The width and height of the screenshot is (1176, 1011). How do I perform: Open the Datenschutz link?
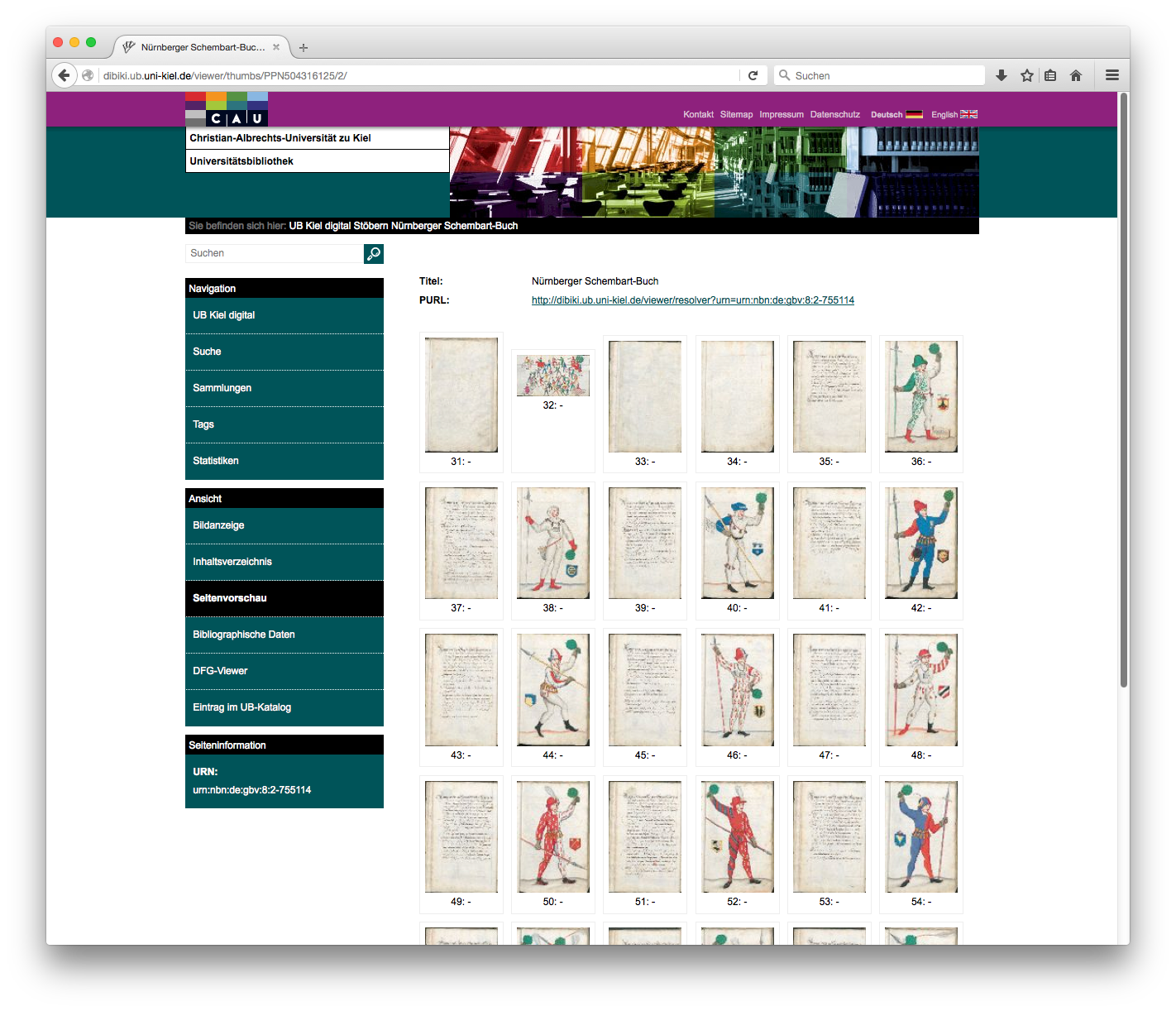coord(835,114)
